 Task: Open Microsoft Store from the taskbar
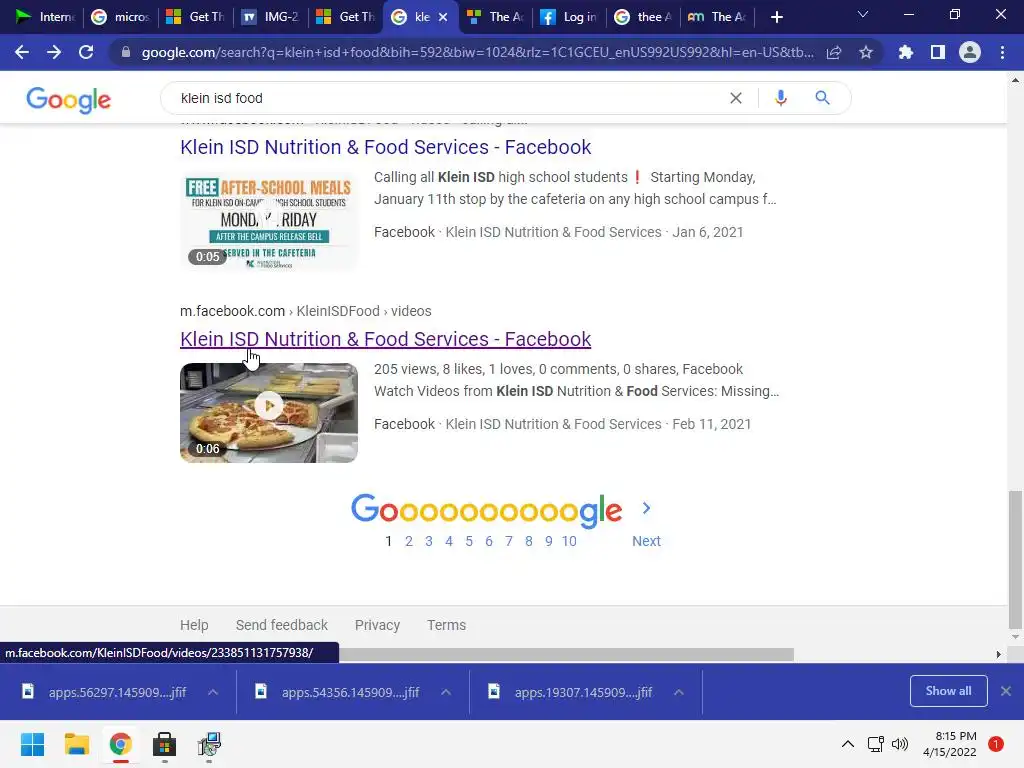pos(165,744)
